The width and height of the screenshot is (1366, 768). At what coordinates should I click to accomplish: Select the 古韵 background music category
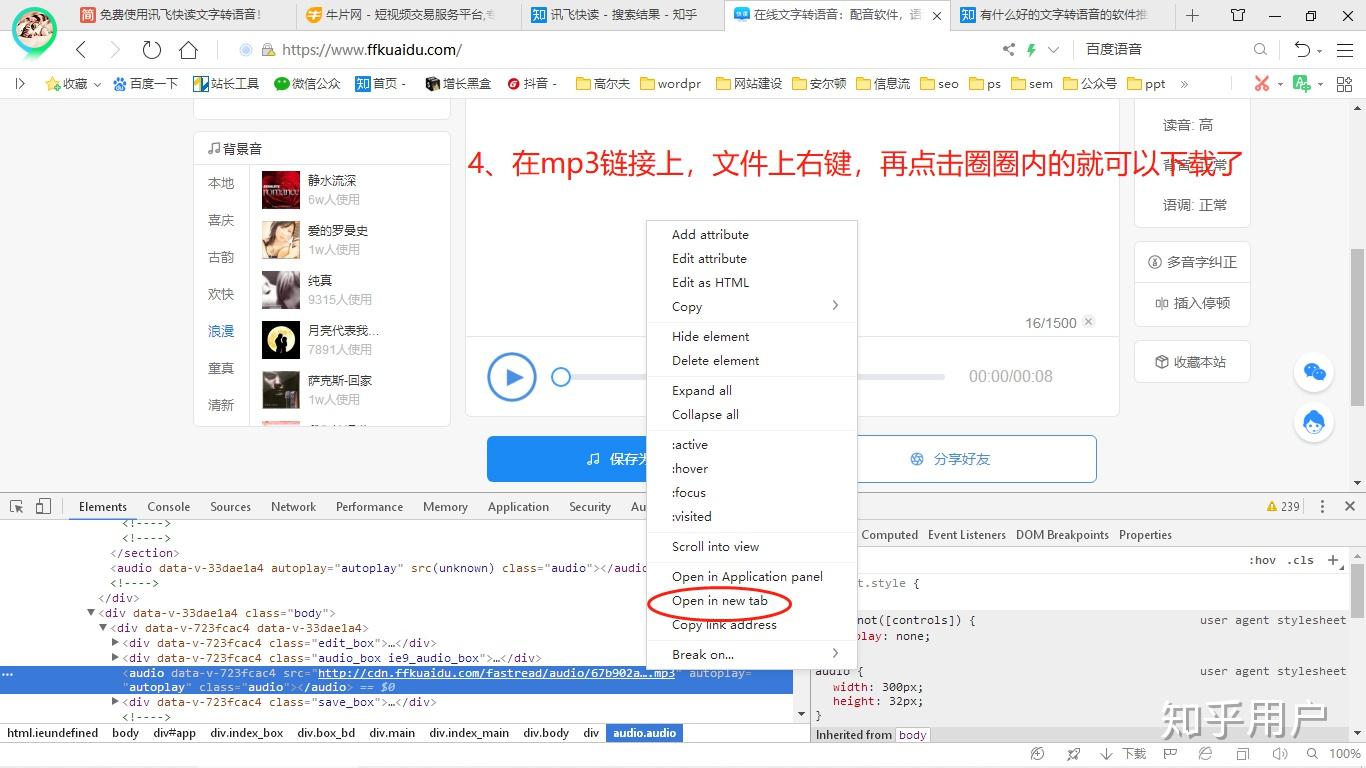point(221,257)
